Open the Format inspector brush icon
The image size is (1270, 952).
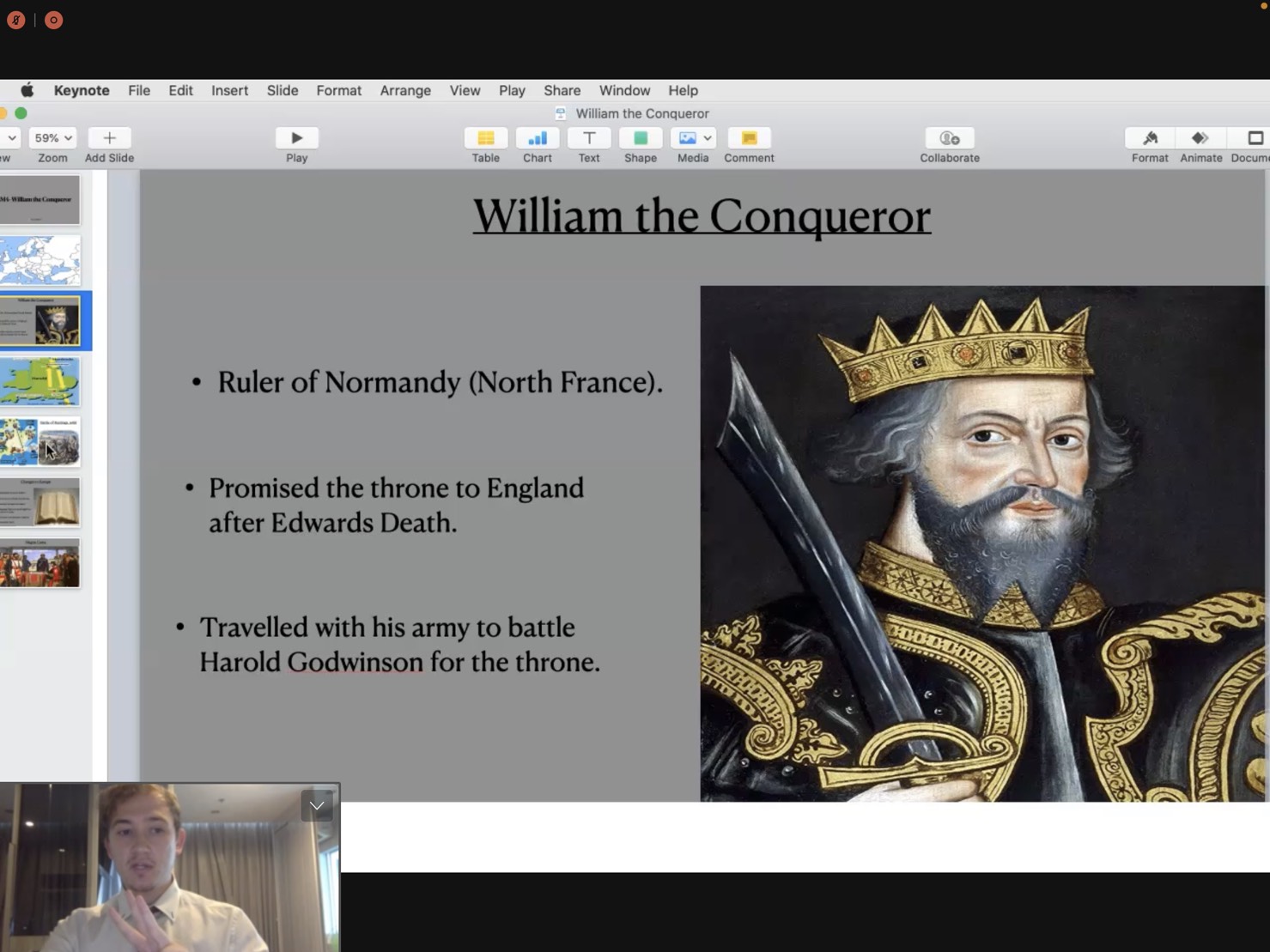coord(1150,138)
